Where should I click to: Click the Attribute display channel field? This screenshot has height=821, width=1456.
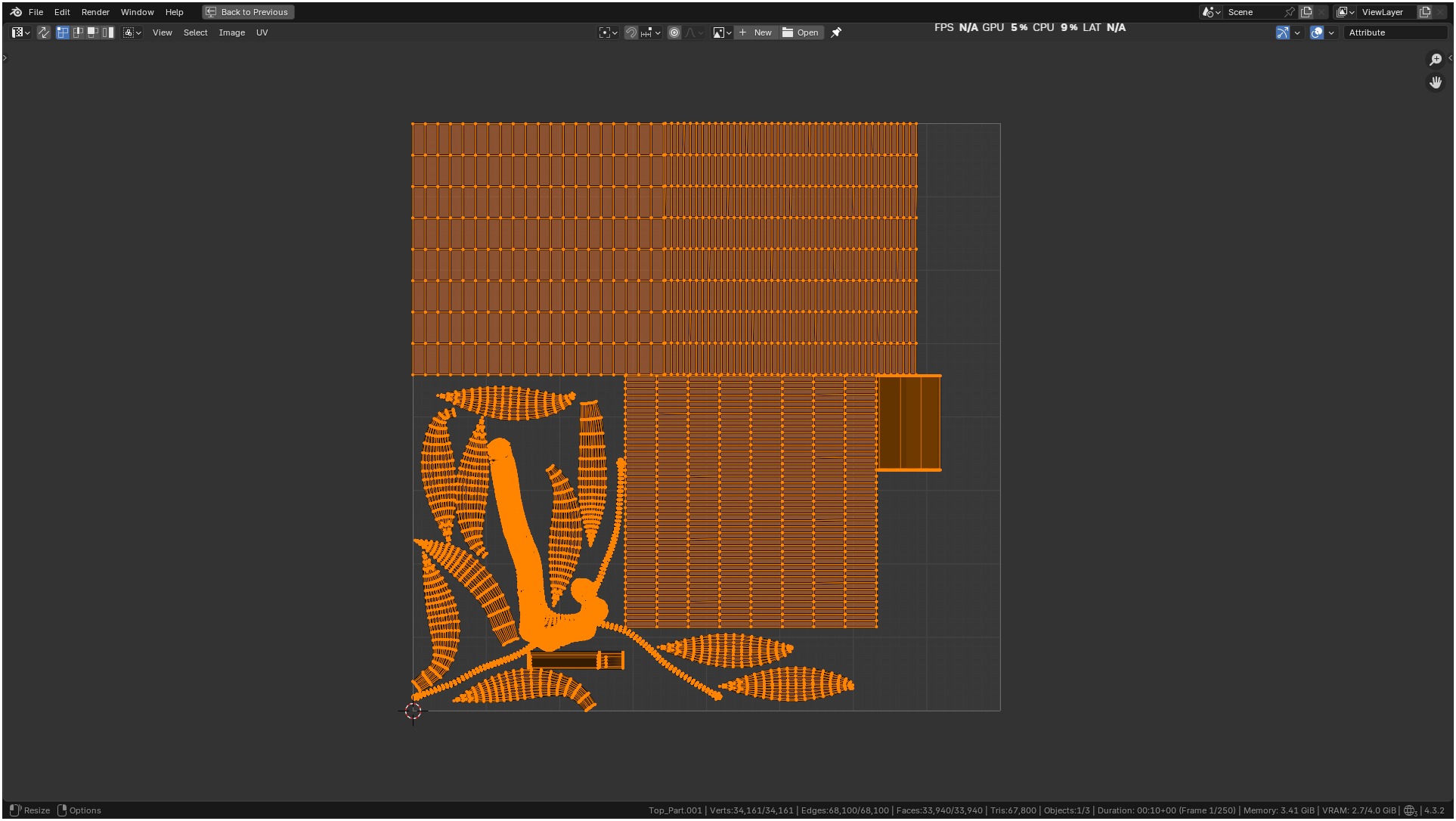pyautogui.click(x=1395, y=33)
